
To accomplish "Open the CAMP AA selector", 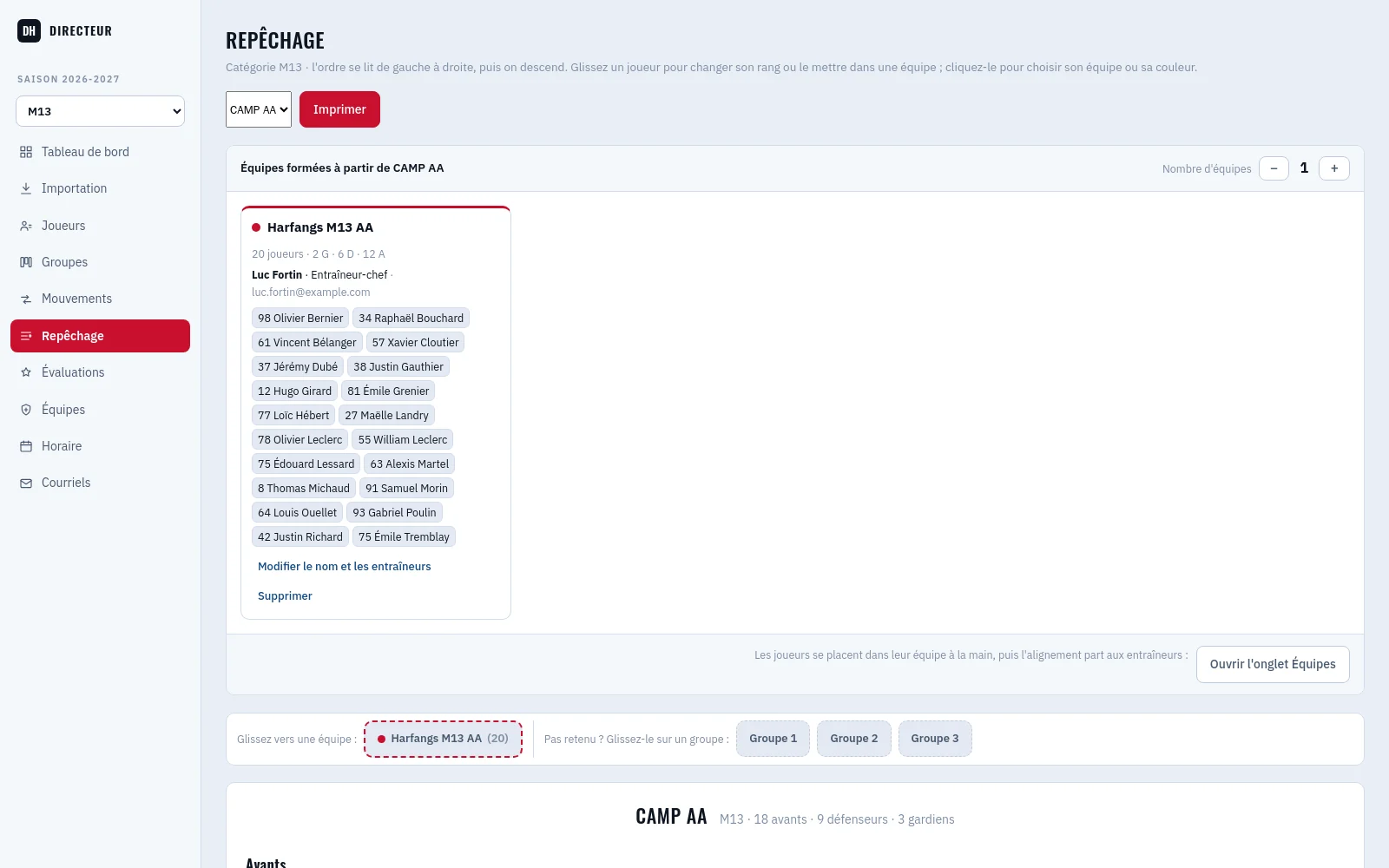I will [259, 109].
